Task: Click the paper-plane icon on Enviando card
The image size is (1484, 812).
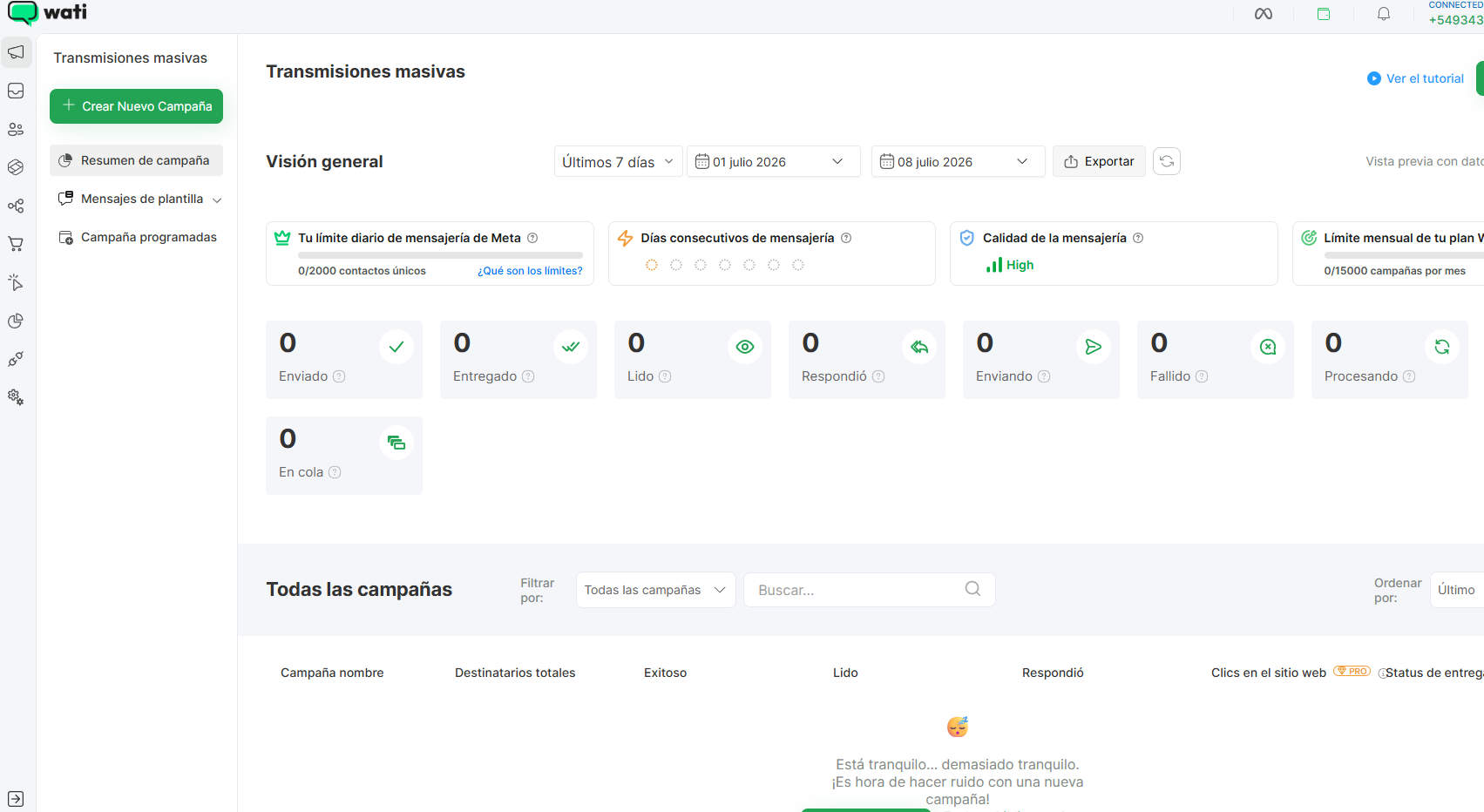Action: tap(1094, 347)
